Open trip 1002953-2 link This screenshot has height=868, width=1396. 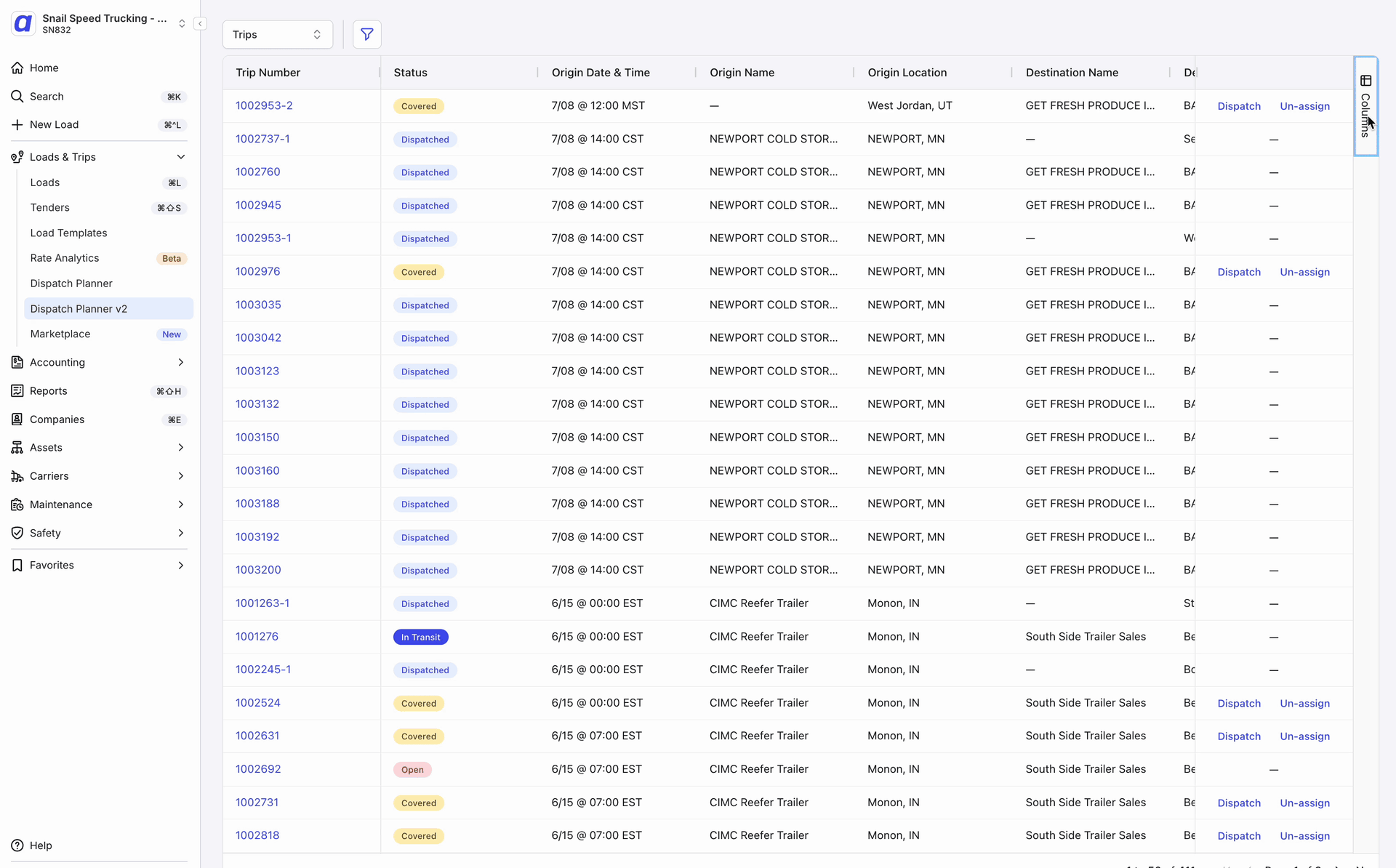pos(264,105)
